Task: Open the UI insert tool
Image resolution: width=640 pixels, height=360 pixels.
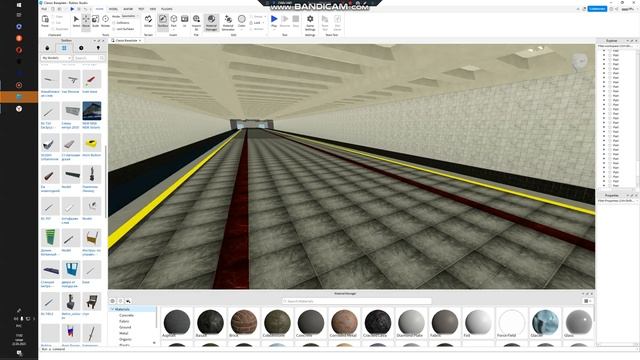Action: point(184,21)
